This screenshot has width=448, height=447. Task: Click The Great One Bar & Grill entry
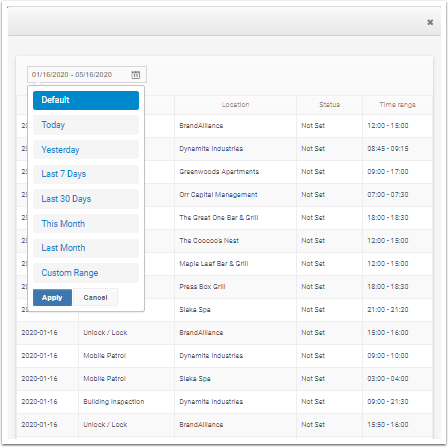219,218
